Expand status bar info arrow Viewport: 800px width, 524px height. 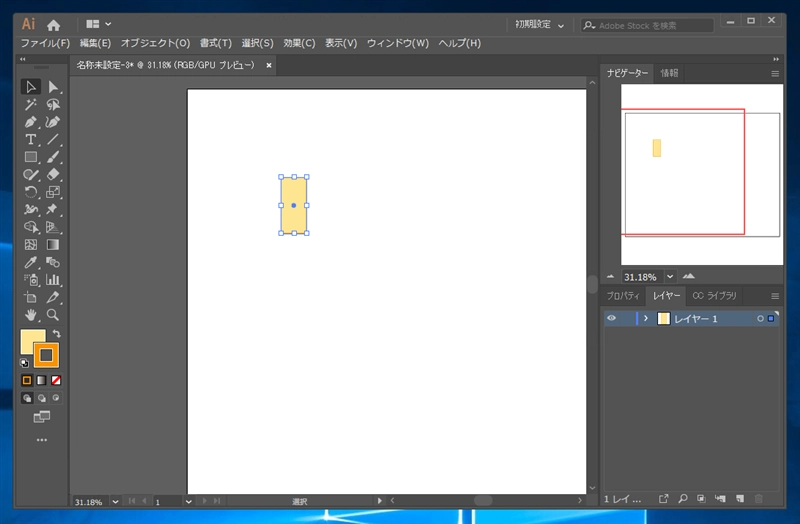(379, 501)
